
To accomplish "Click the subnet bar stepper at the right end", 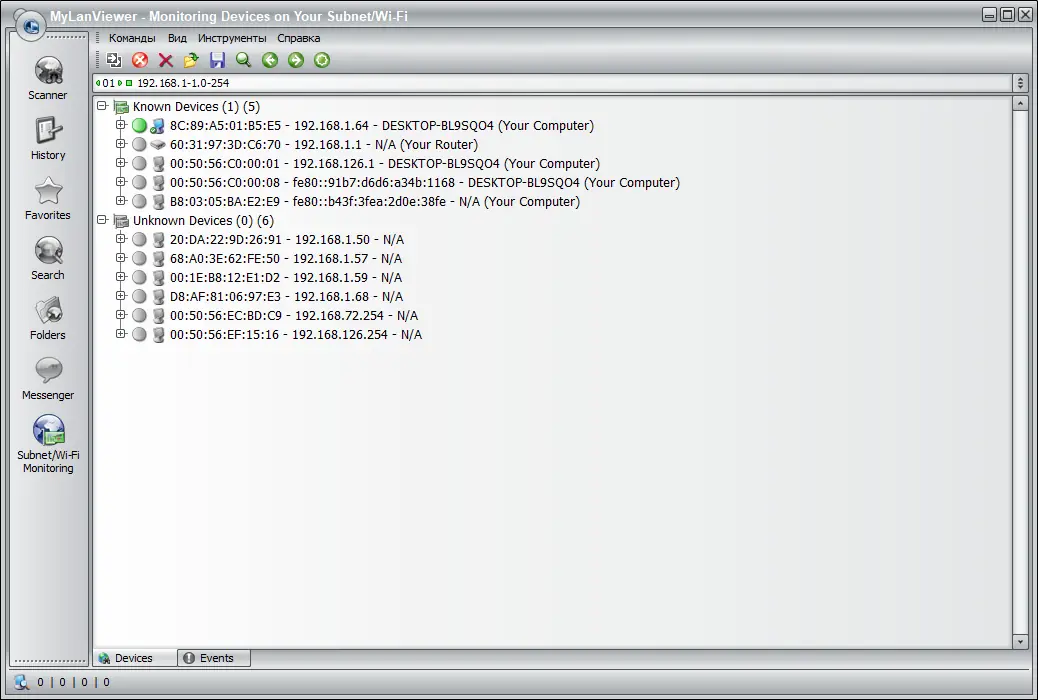I will 1020,83.
